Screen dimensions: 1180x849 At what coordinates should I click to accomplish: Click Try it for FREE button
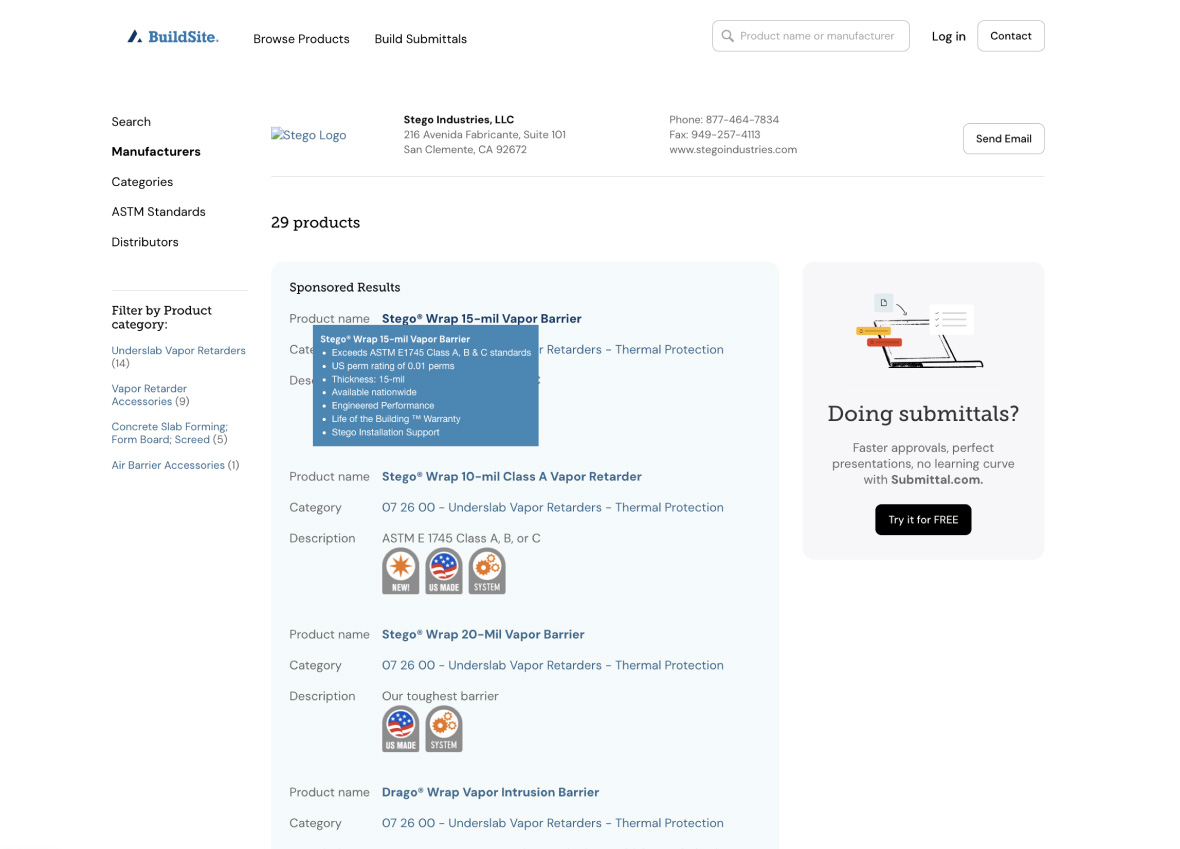(x=923, y=519)
